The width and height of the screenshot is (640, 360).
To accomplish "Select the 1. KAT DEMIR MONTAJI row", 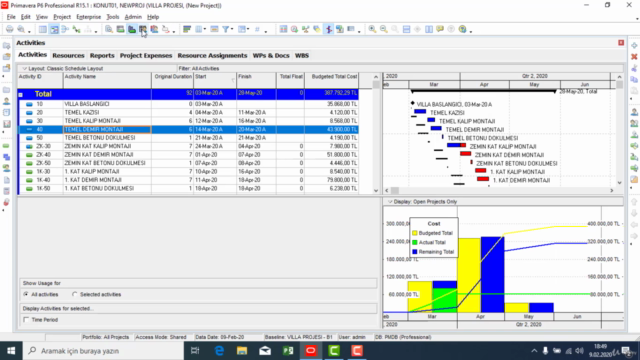I will point(188,180).
